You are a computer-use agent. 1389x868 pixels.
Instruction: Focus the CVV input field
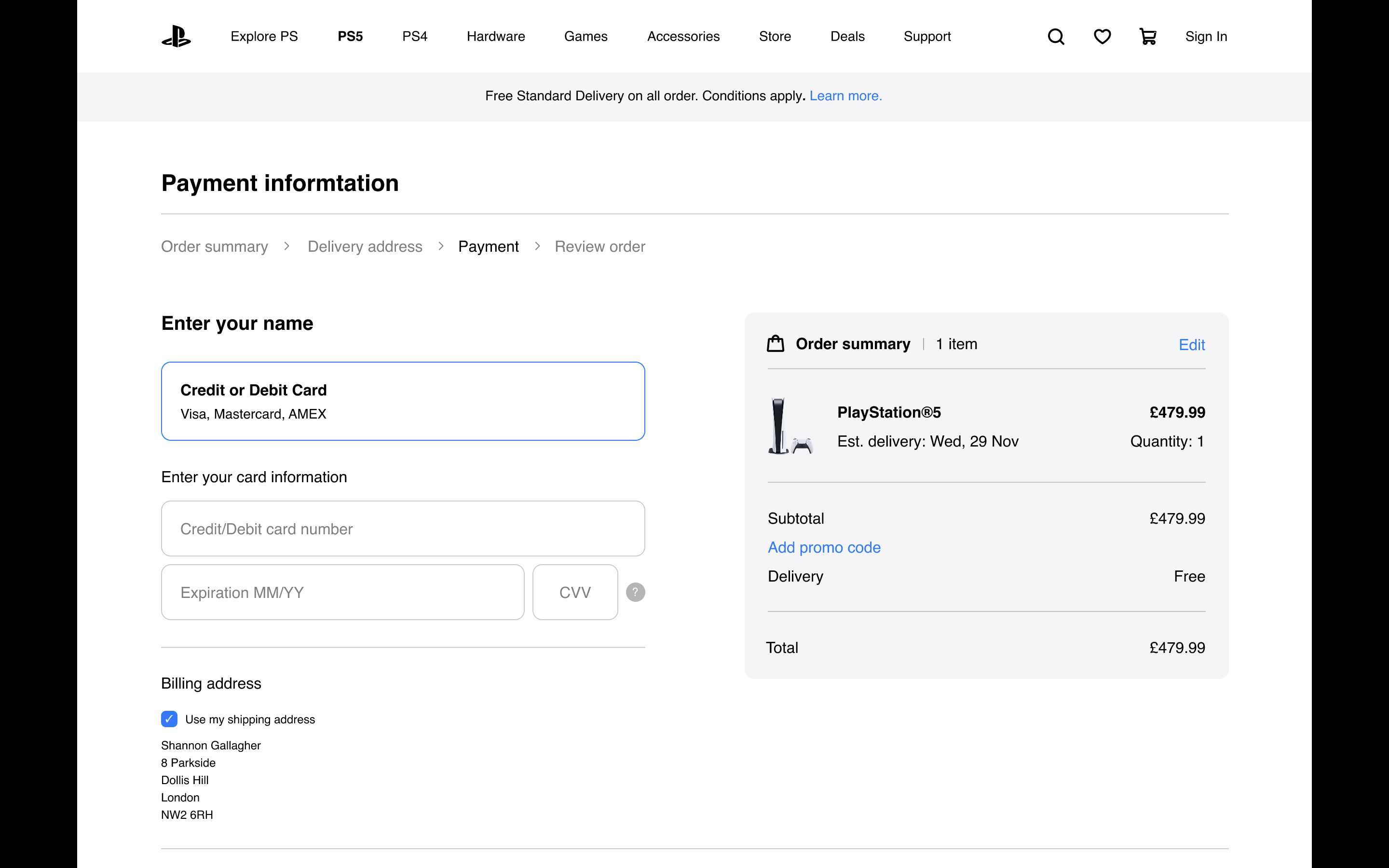(575, 592)
